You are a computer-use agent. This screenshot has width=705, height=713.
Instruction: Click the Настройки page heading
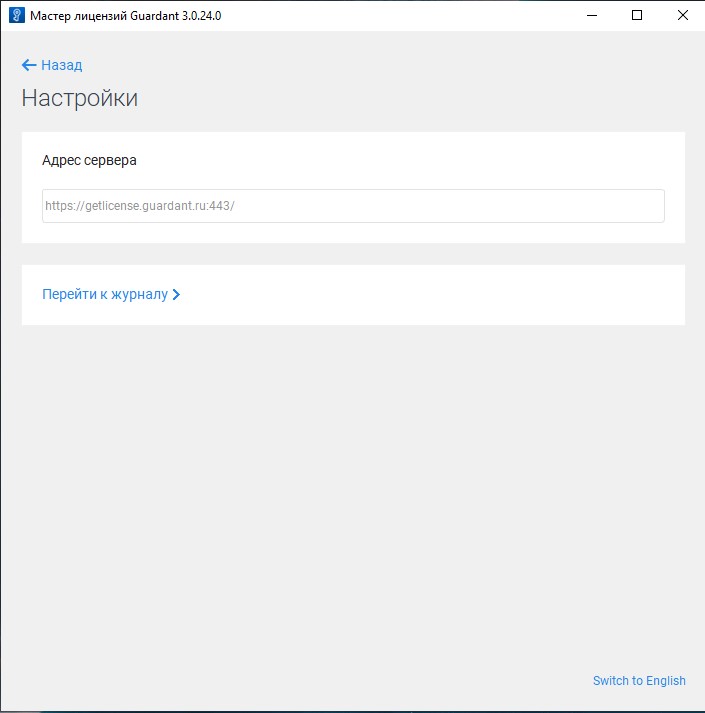tap(80, 98)
